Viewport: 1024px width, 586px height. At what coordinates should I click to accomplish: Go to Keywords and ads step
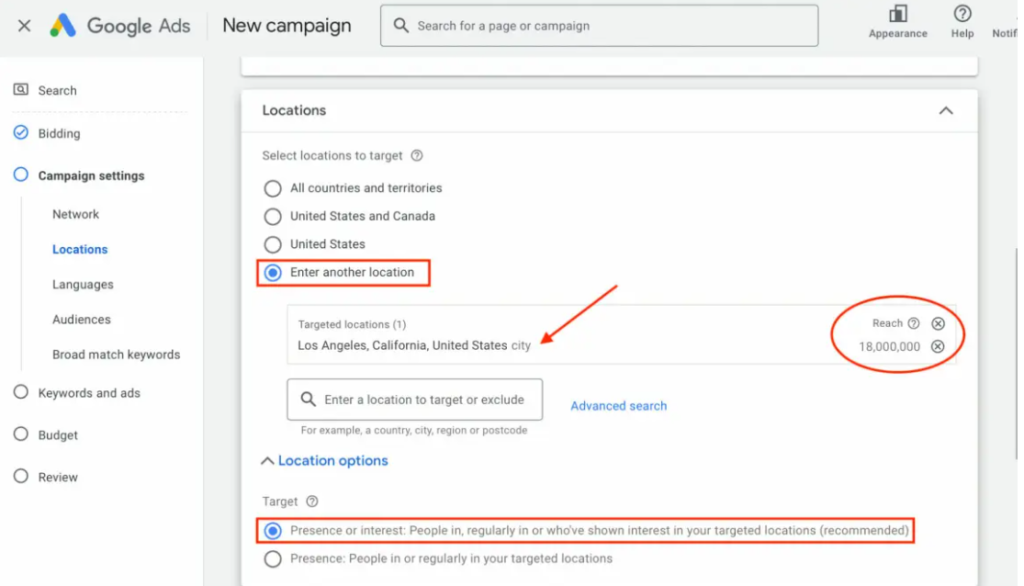click(x=89, y=393)
